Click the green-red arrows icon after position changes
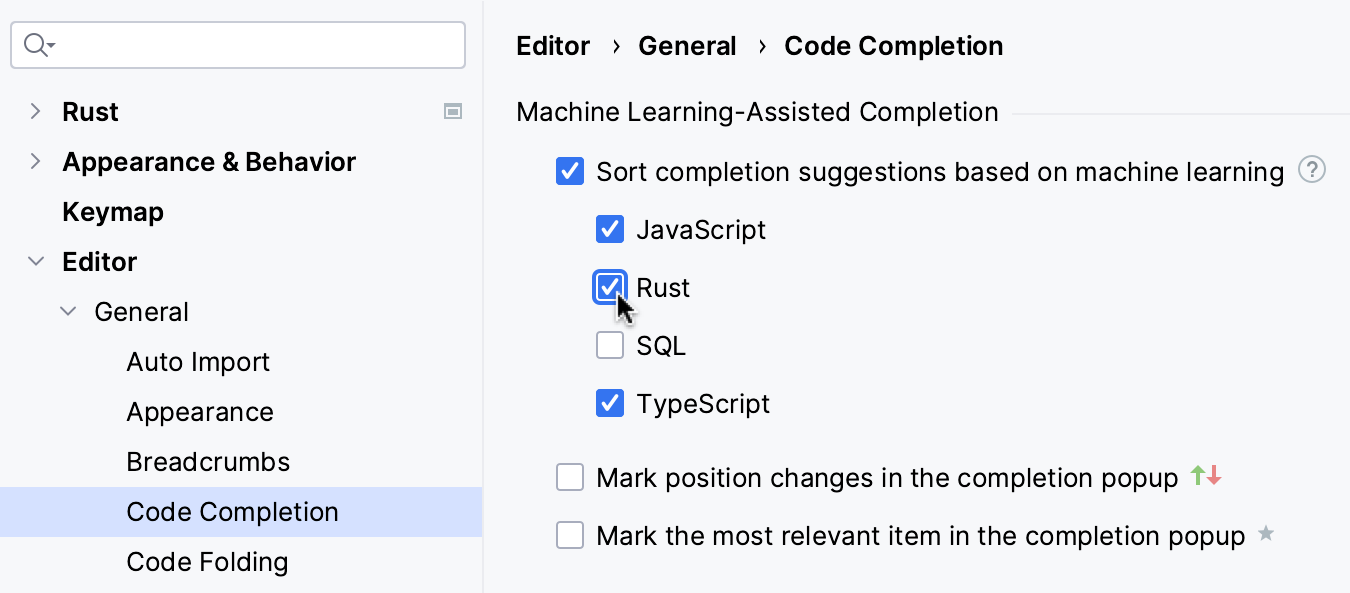Screen dimensions: 1350x593 pyautogui.click(x=1204, y=477)
